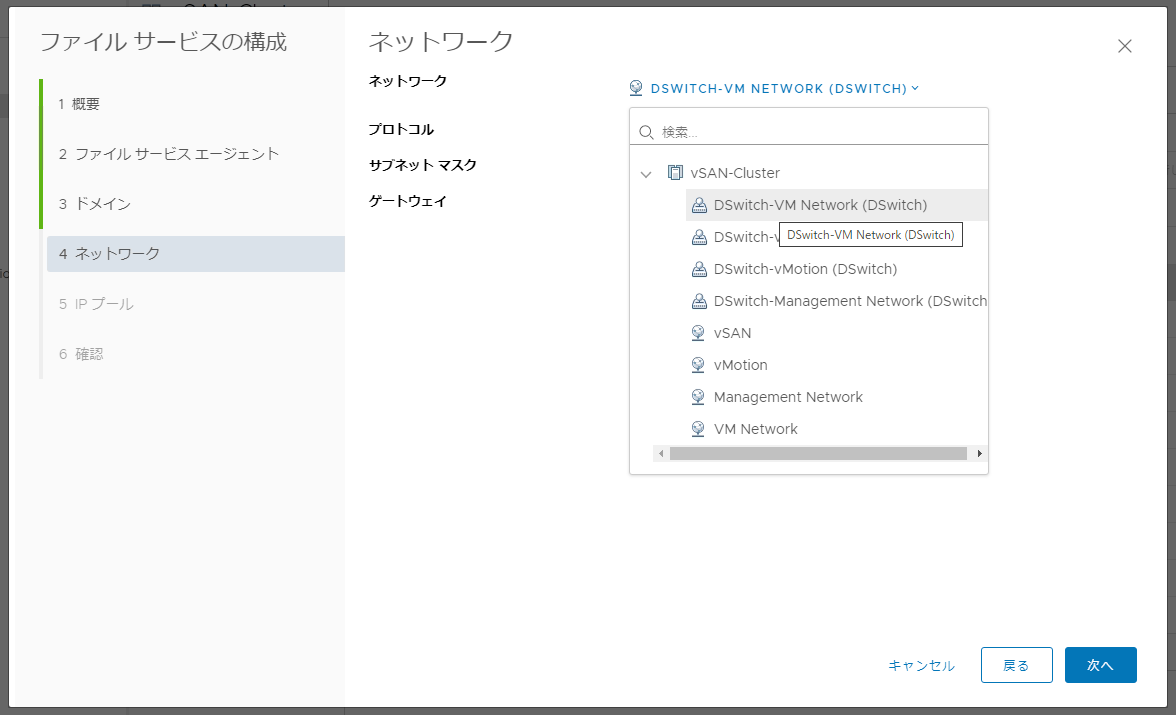This screenshot has width=1176, height=715.
Task: Click the 戻る back button
Action: tap(1016, 665)
